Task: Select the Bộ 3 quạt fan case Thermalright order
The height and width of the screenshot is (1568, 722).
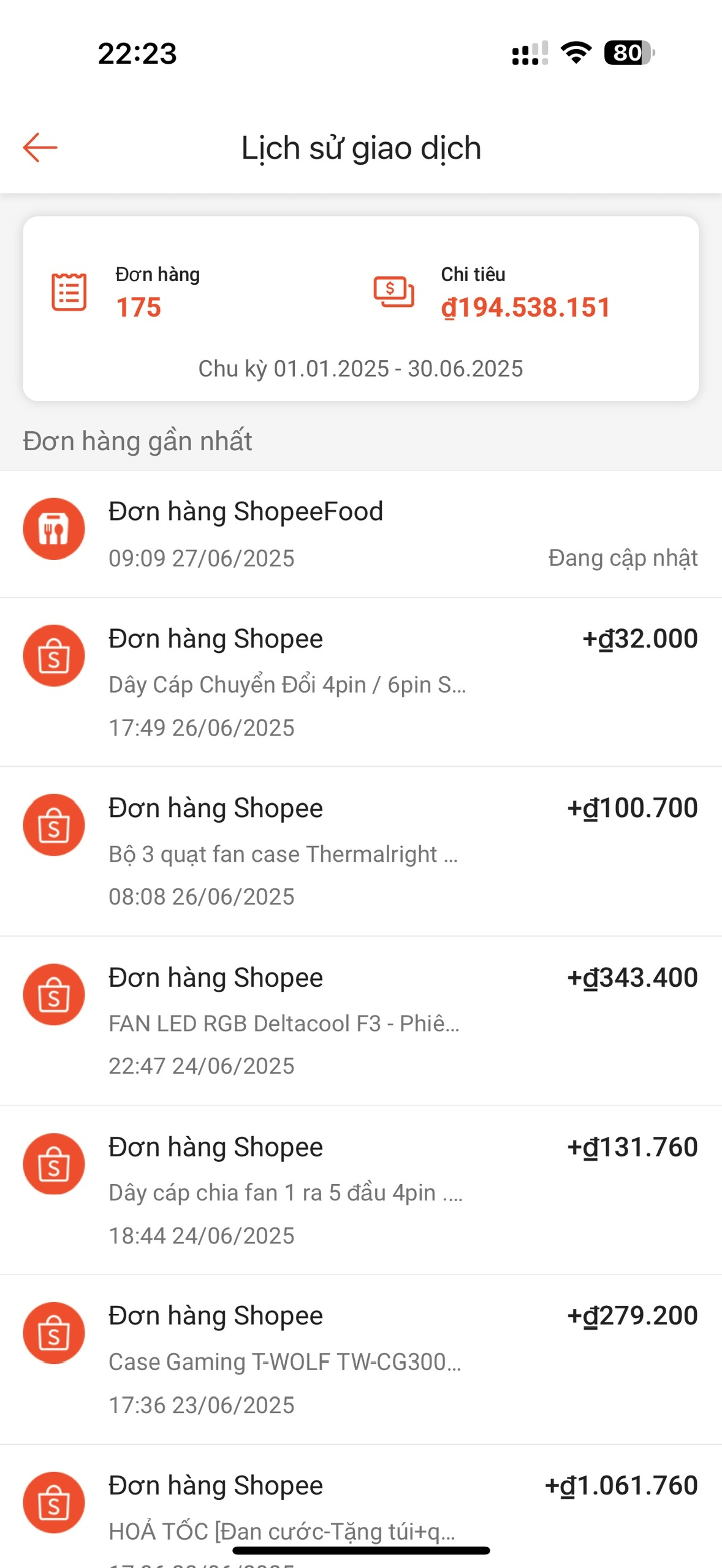Action: click(x=283, y=854)
